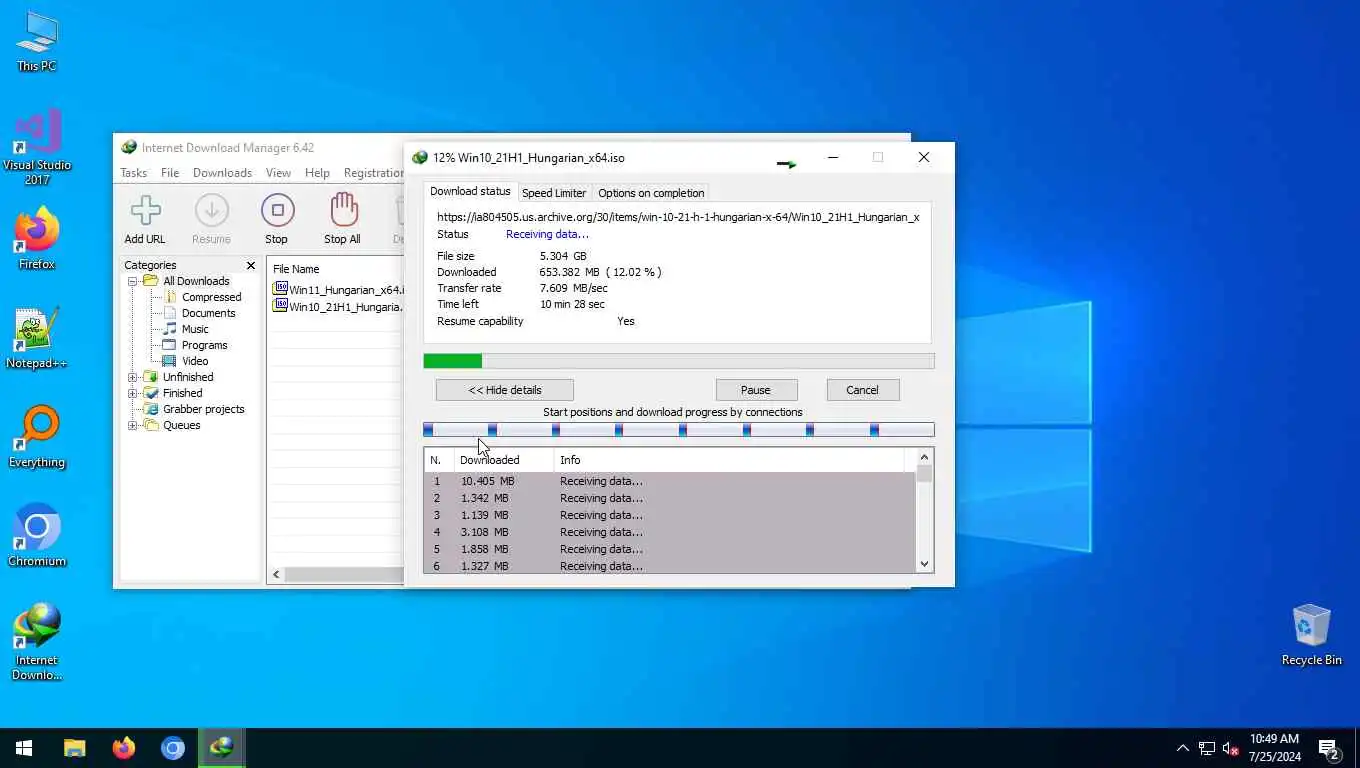Expand the Unfinished category
Image resolution: width=1360 pixels, height=768 pixels.
pos(132,377)
